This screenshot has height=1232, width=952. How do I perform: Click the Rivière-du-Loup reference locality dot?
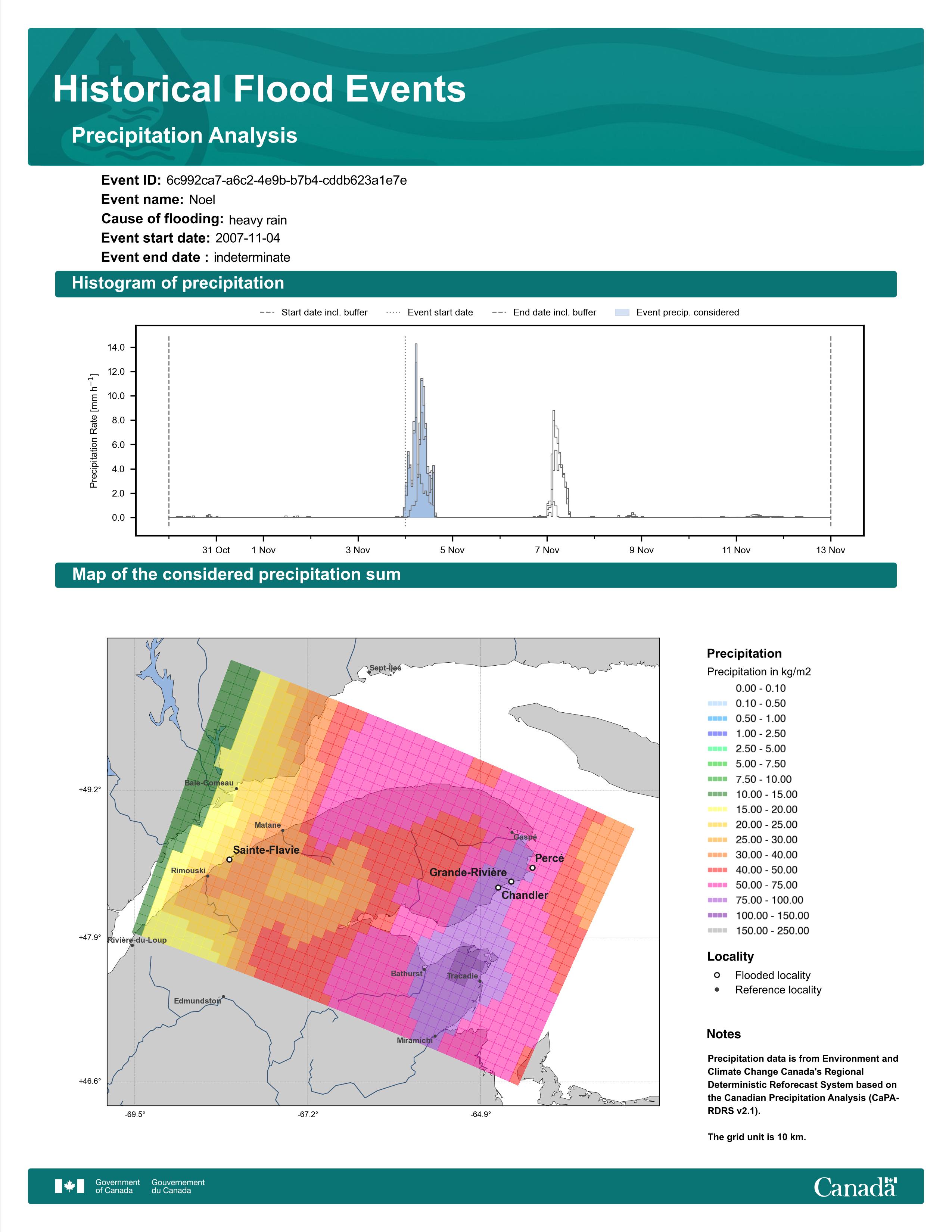(133, 945)
